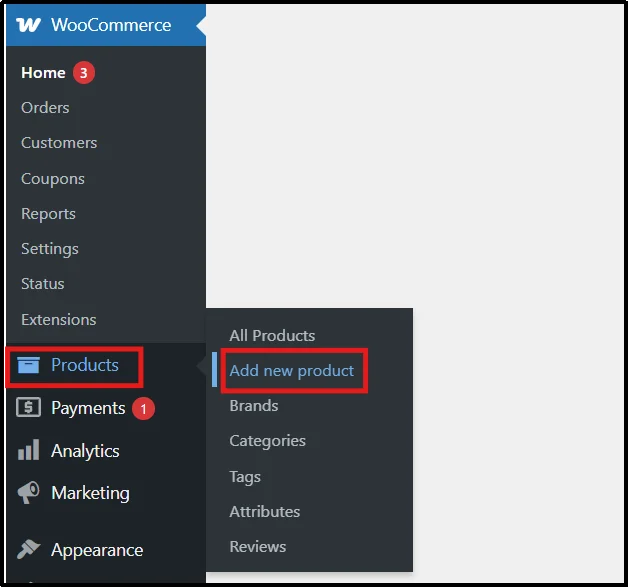
Task: Open Tags from the Products submenu
Action: click(245, 476)
